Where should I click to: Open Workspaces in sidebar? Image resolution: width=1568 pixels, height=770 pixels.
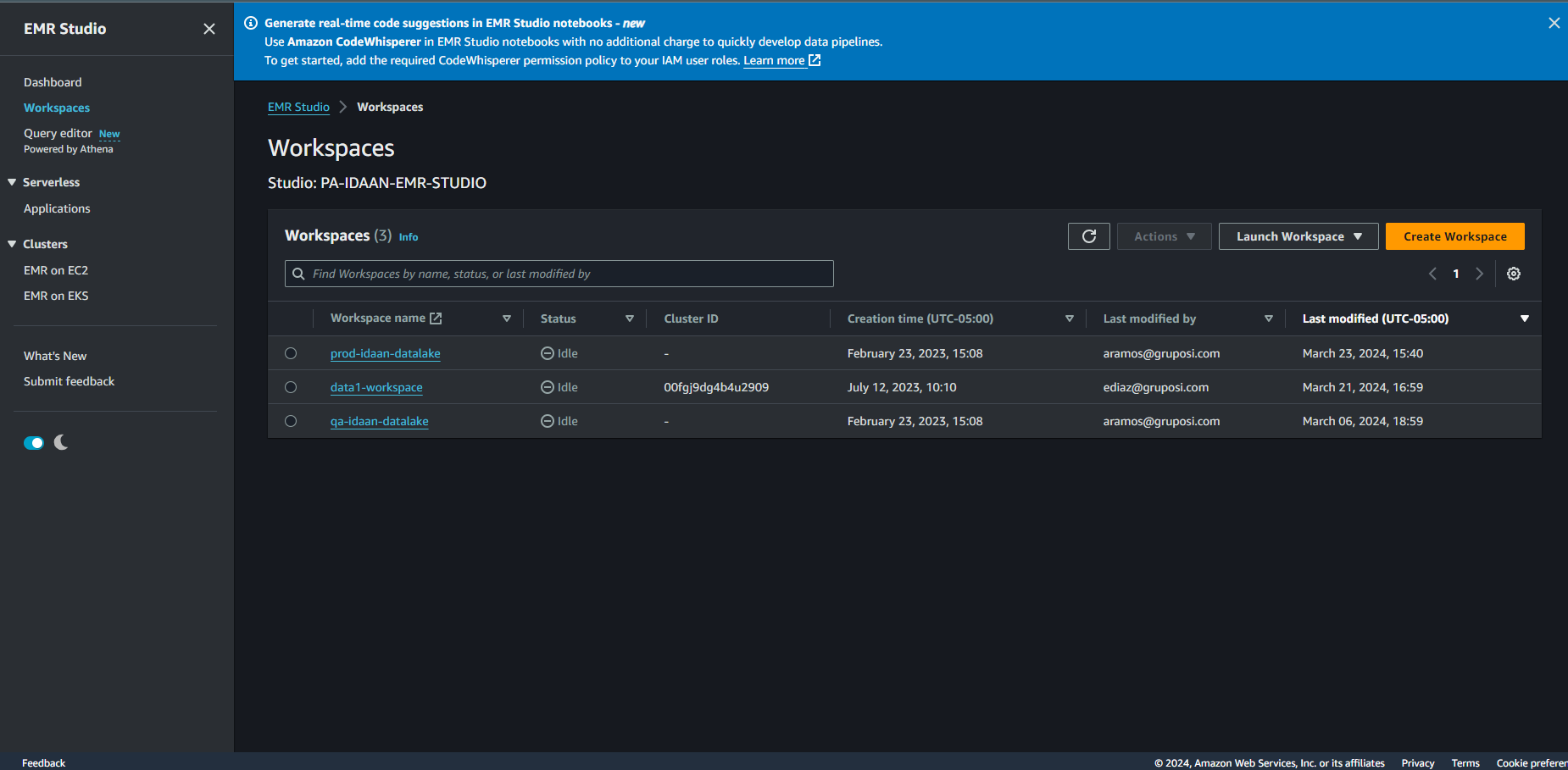click(x=57, y=108)
